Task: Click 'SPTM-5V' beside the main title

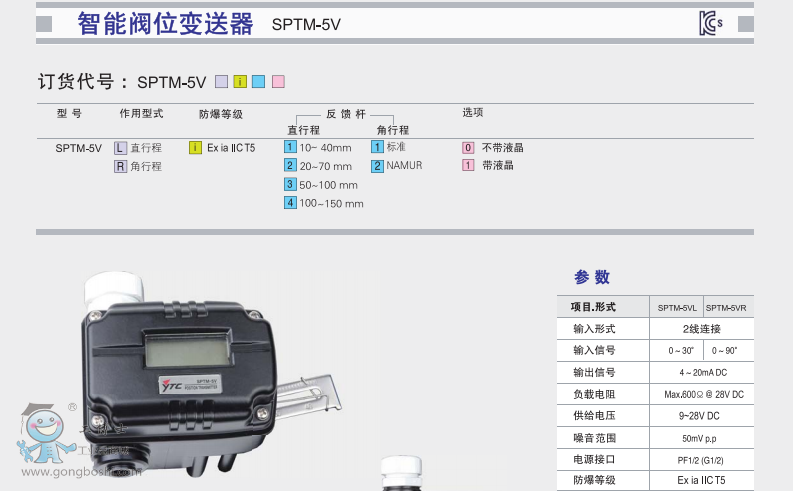Action: pos(306,24)
